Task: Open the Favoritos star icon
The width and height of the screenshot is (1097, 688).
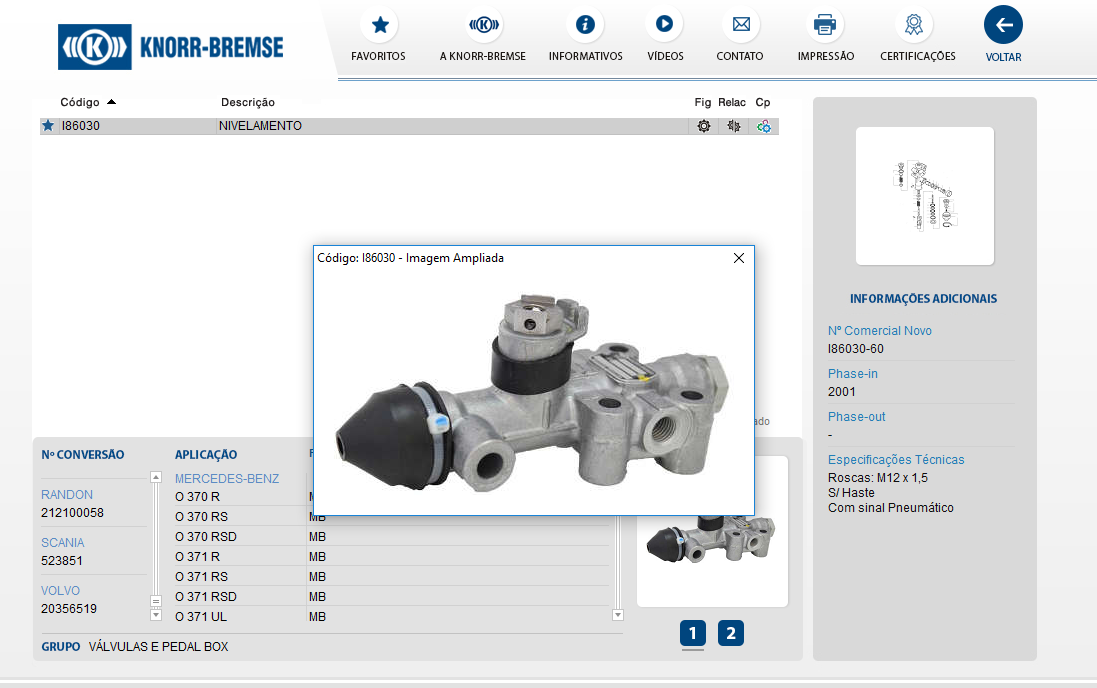Action: pyautogui.click(x=379, y=25)
